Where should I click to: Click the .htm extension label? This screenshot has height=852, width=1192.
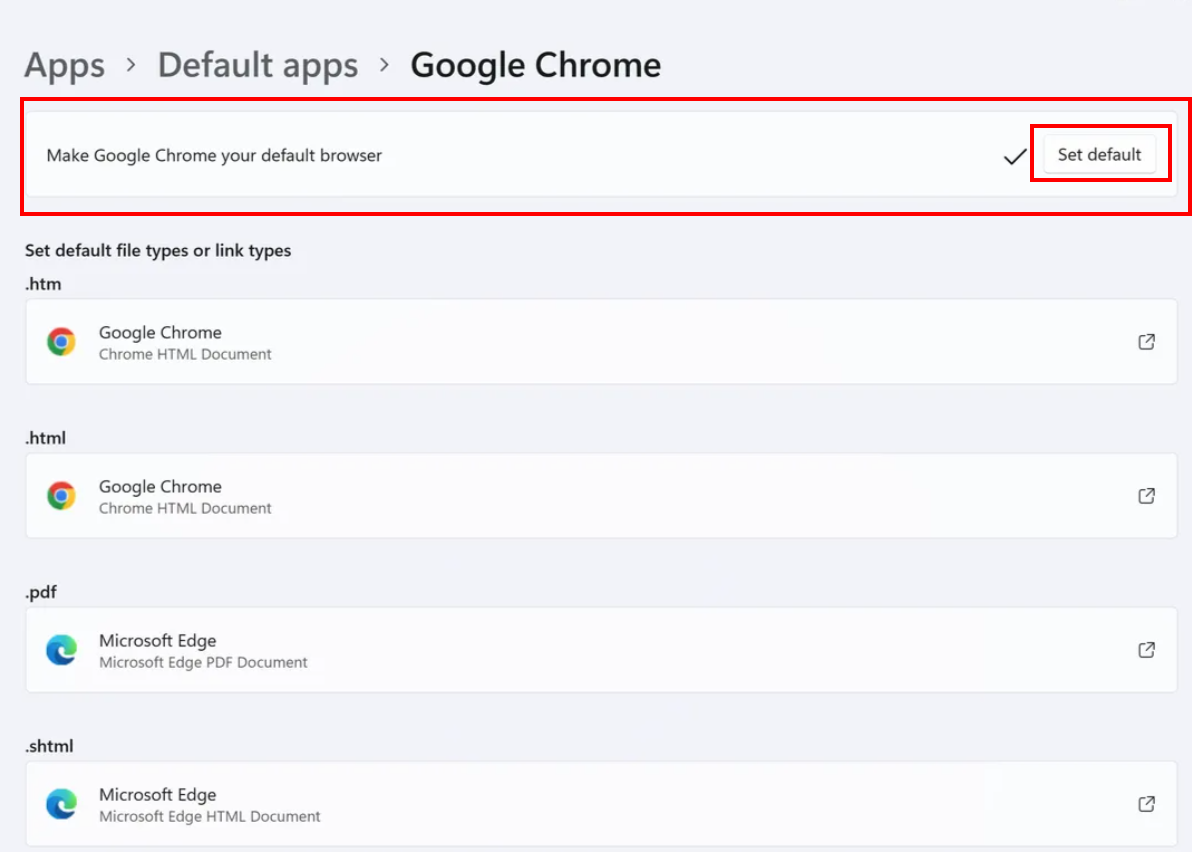pos(43,284)
